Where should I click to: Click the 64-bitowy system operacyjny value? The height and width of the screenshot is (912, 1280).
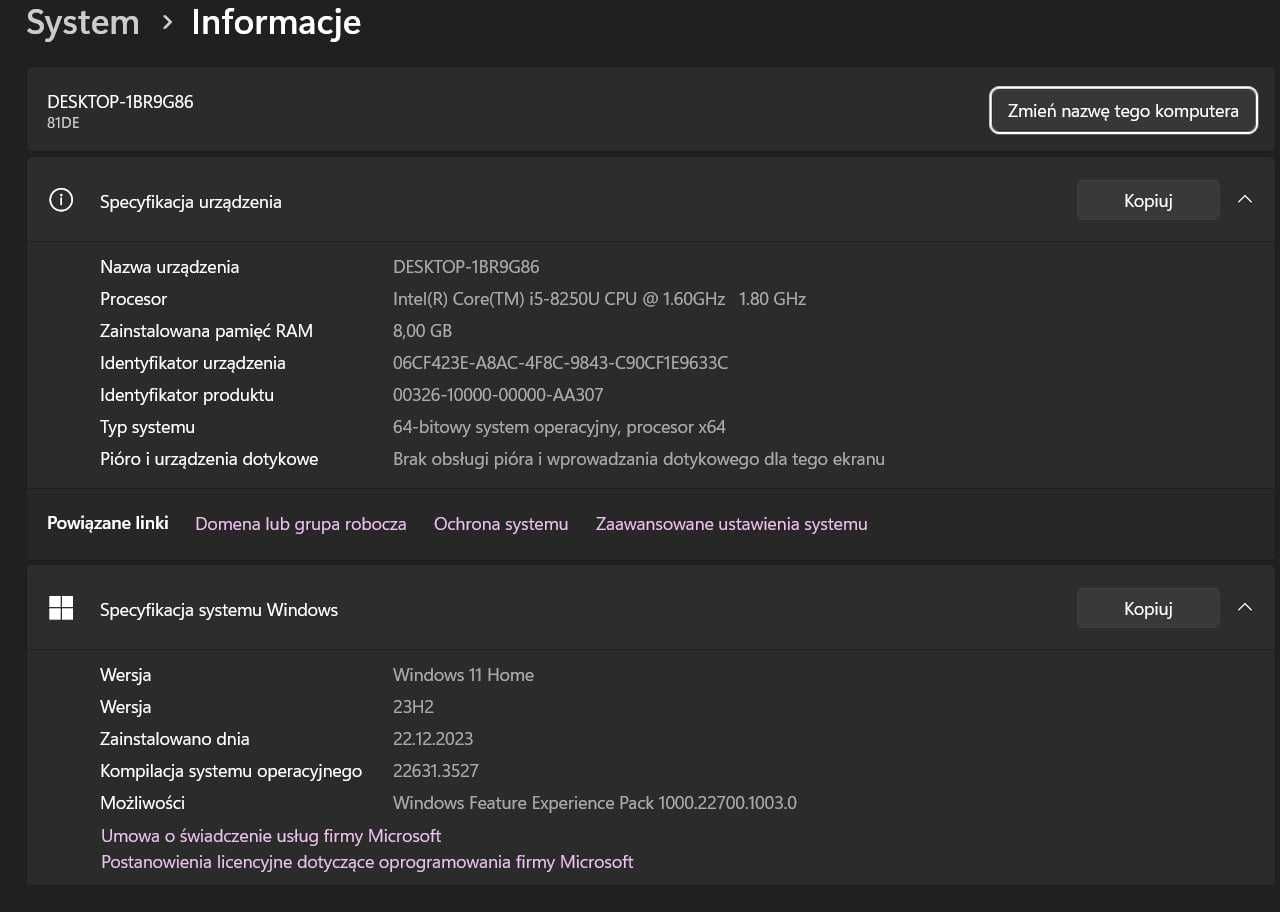pyautogui.click(x=559, y=427)
